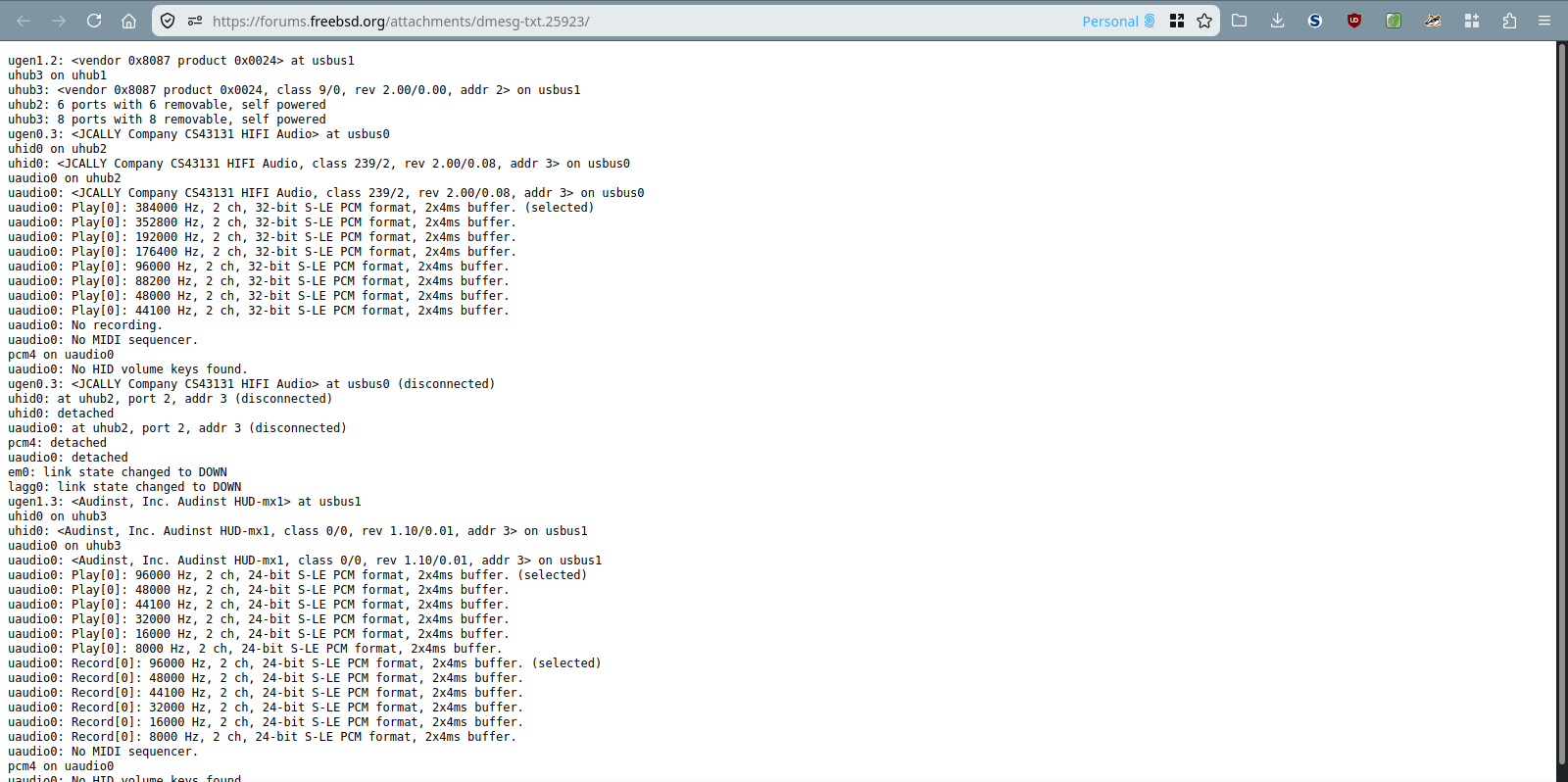
Task: Open the Privacy Badger extension
Action: (1433, 21)
